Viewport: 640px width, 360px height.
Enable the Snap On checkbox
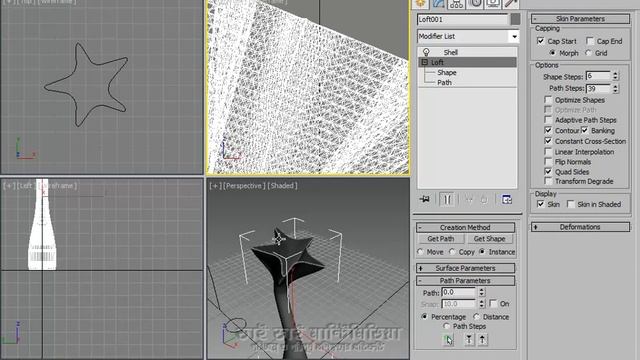pyautogui.click(x=493, y=303)
